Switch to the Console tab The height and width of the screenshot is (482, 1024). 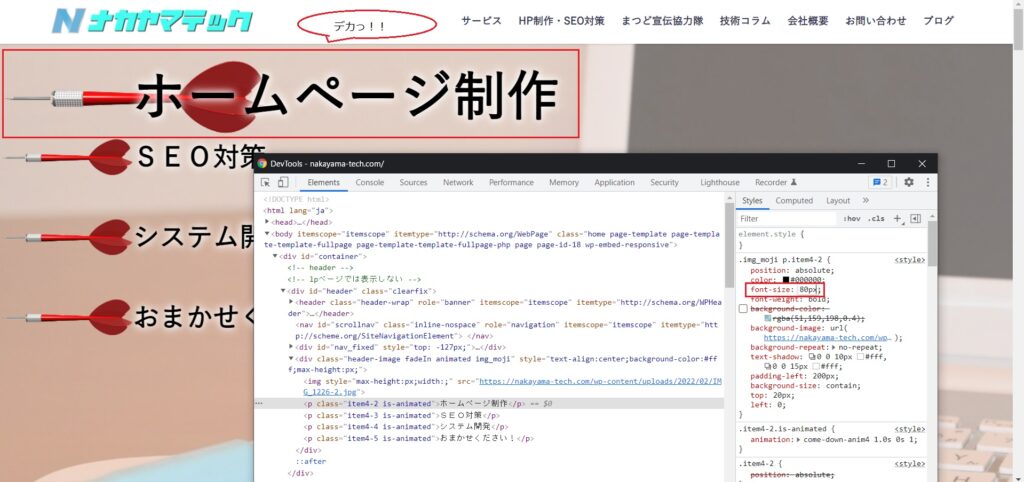click(370, 183)
